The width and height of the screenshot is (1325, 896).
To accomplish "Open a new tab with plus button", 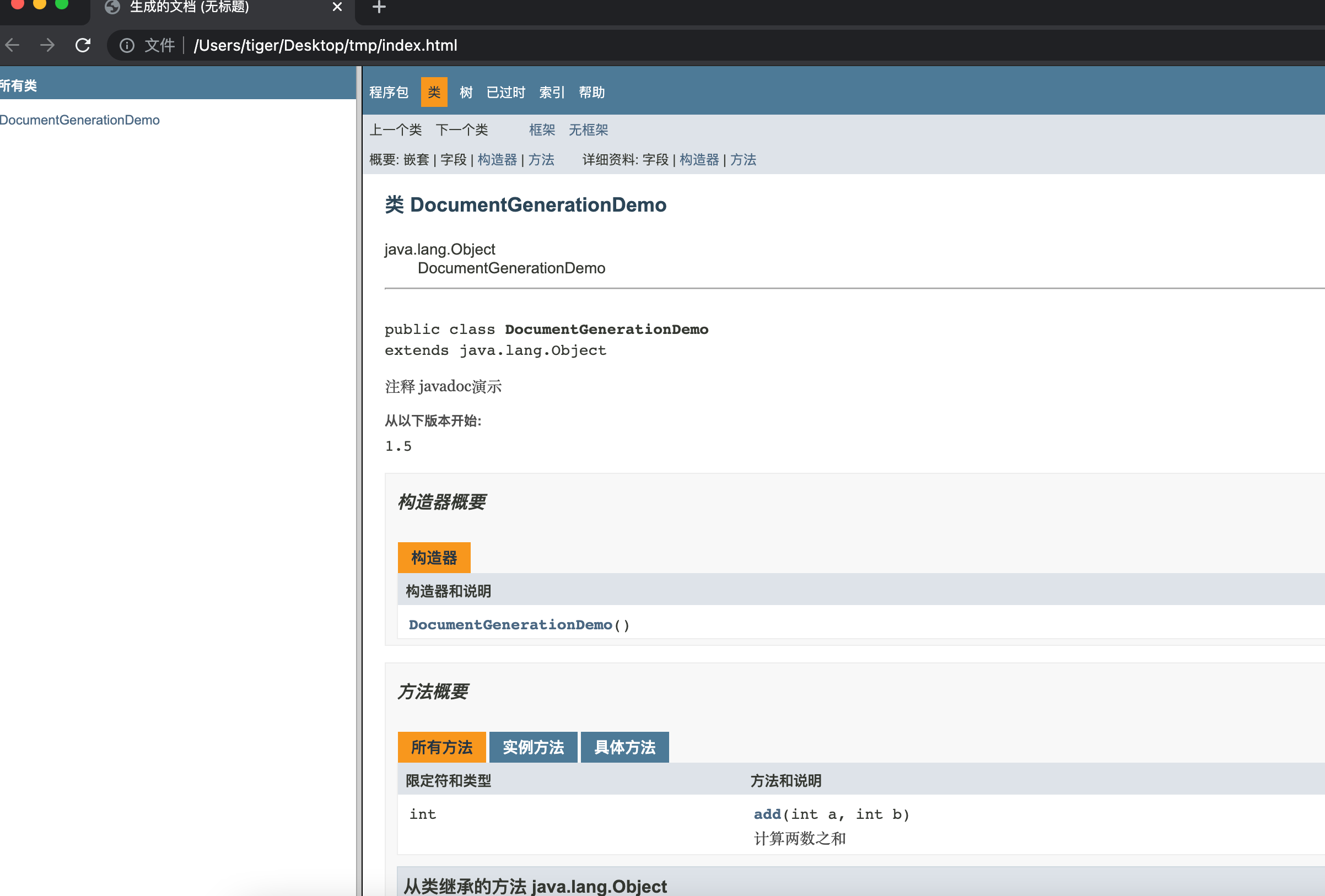I will [379, 7].
